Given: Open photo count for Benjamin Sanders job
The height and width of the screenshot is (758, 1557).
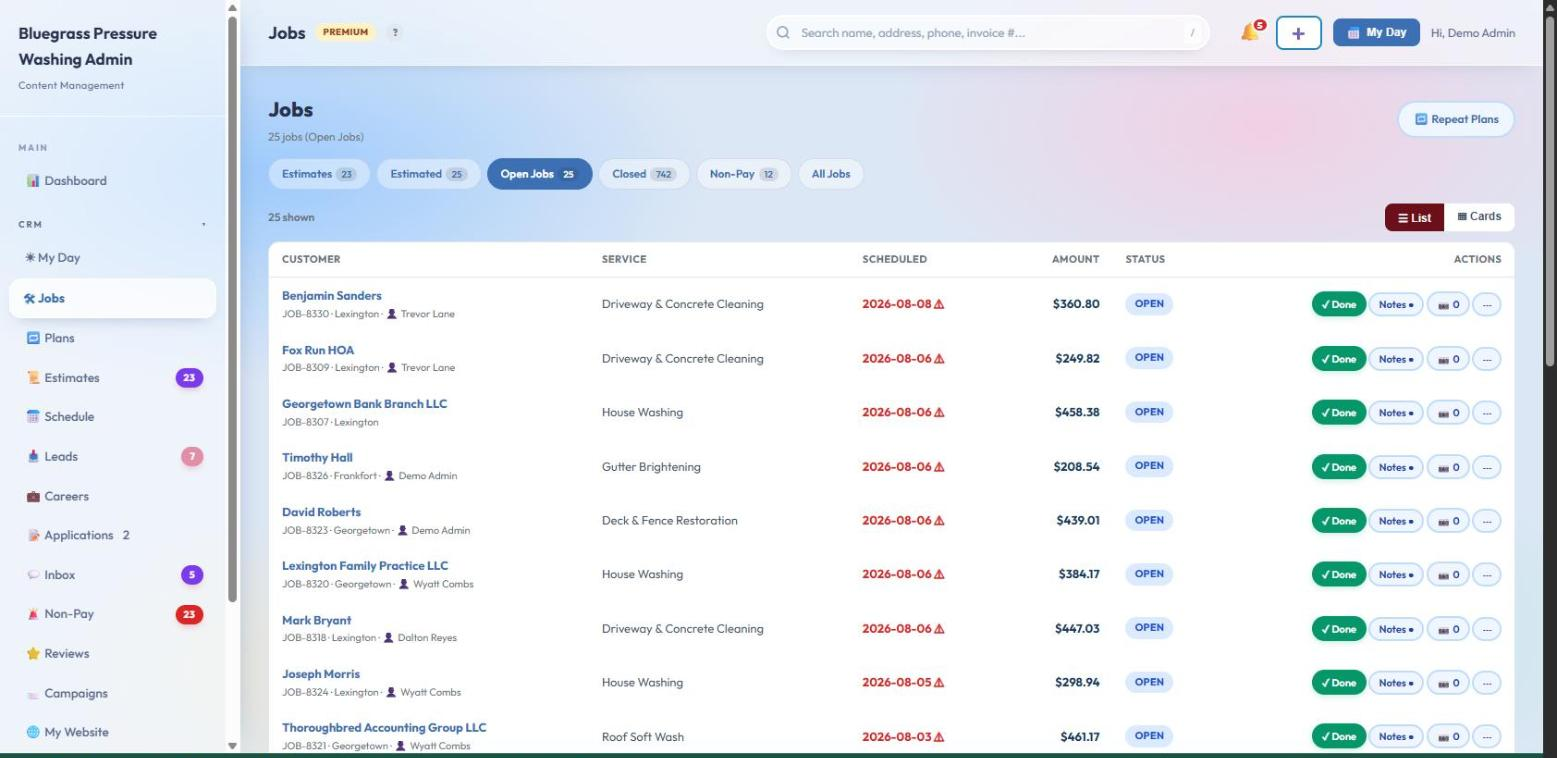Looking at the screenshot, I should click(1447, 304).
